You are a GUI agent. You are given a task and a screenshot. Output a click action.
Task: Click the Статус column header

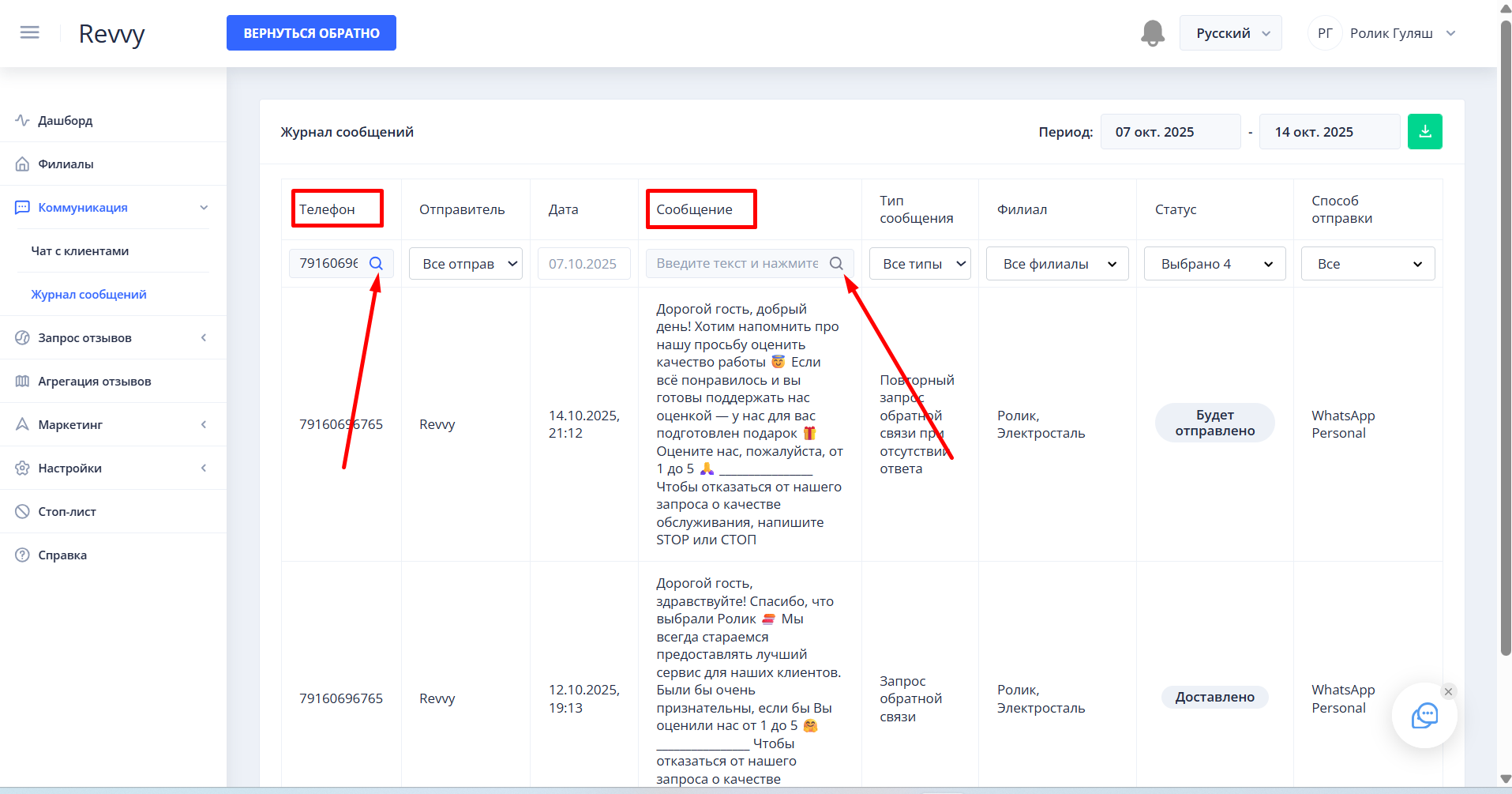tap(1176, 209)
